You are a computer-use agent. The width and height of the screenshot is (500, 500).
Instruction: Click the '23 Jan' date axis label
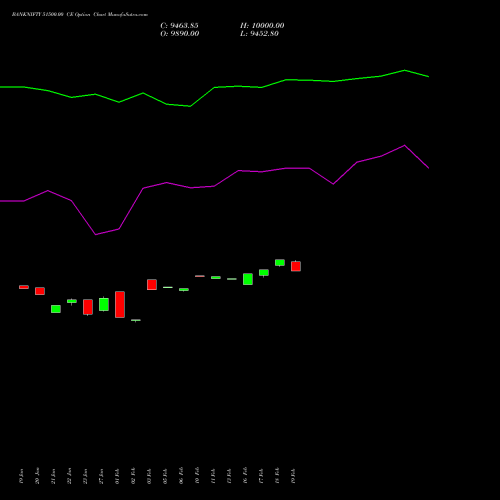86,476
